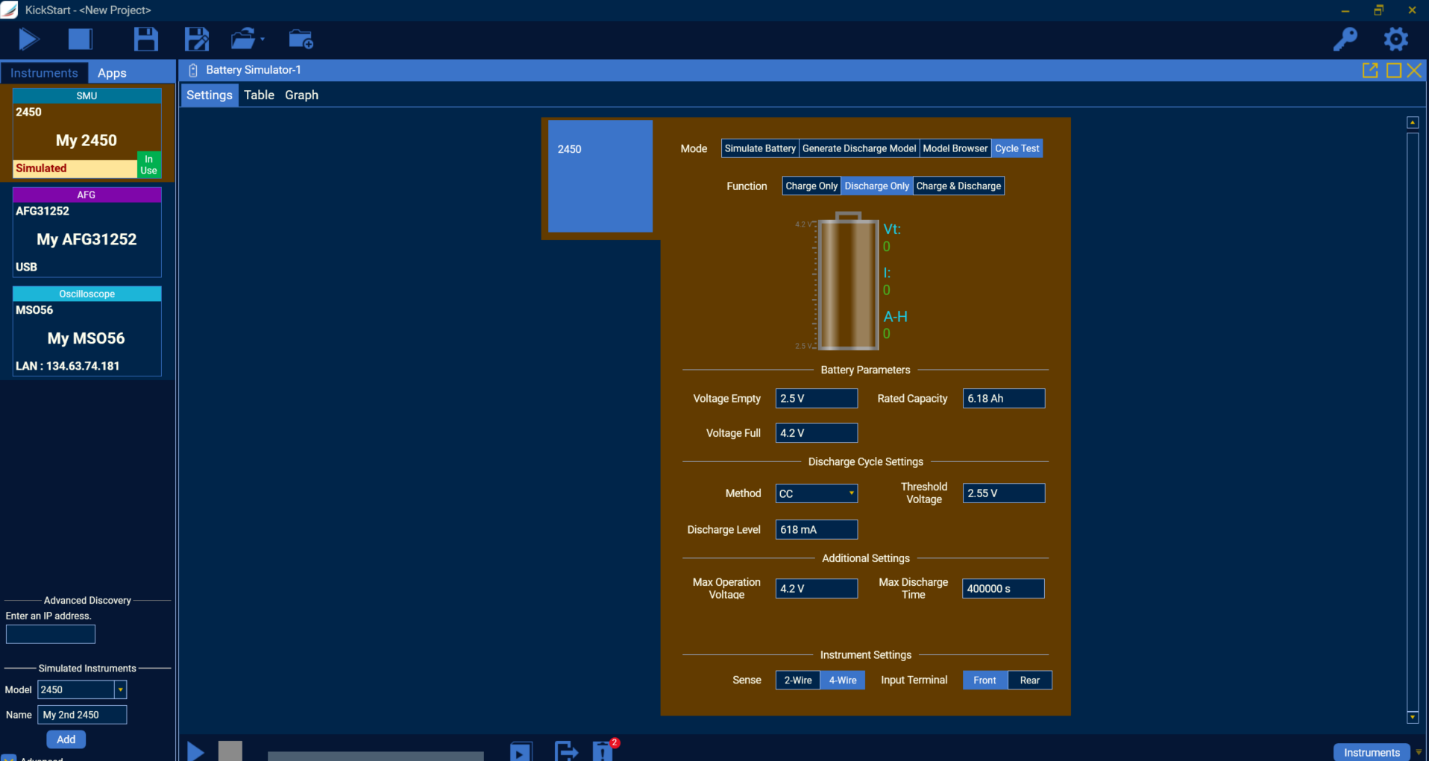Screen dimensions: 1429x761
Task: Run all apps with the top toolbar play icon
Action: click(29, 40)
